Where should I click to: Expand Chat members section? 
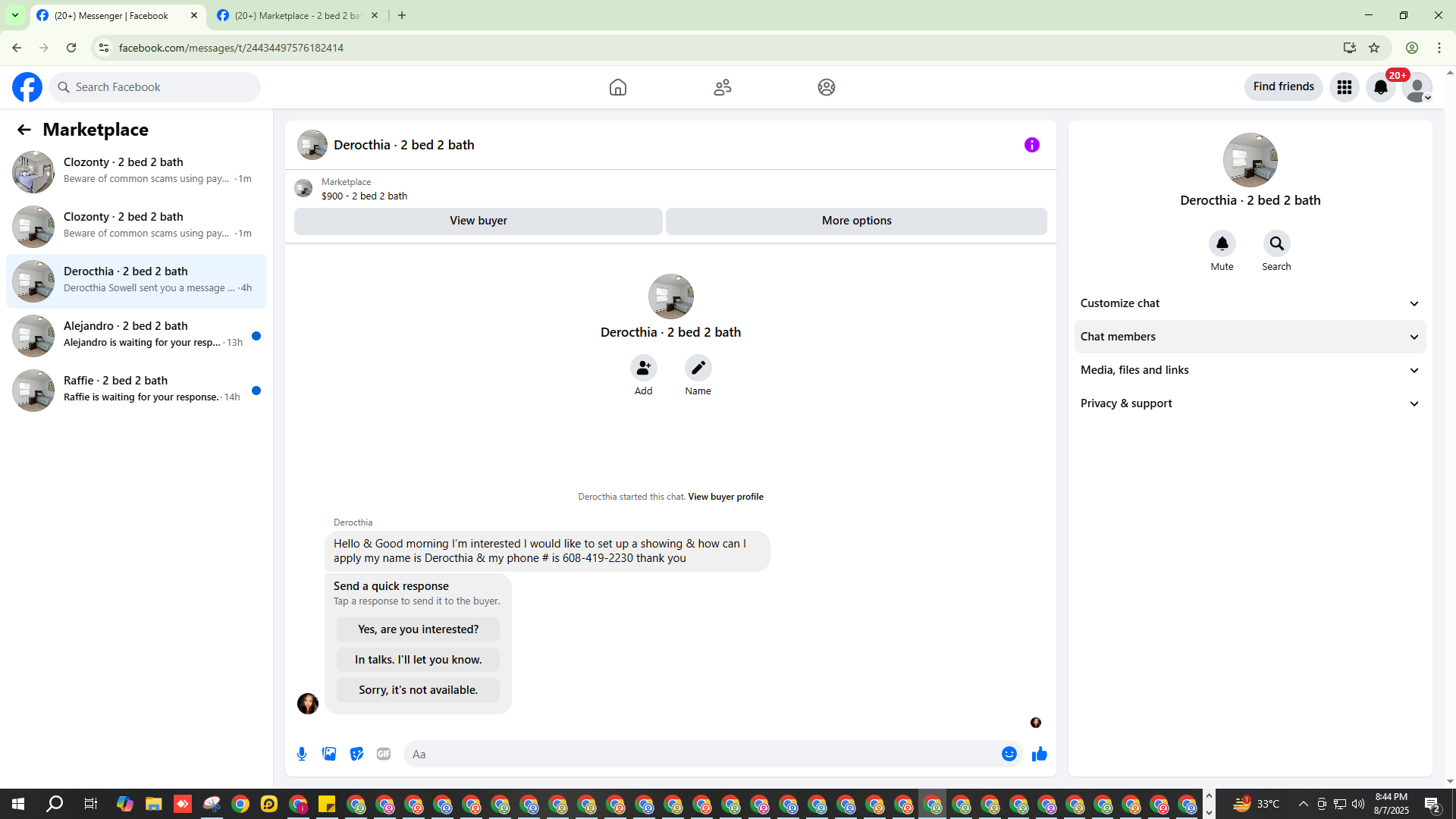(x=1250, y=337)
